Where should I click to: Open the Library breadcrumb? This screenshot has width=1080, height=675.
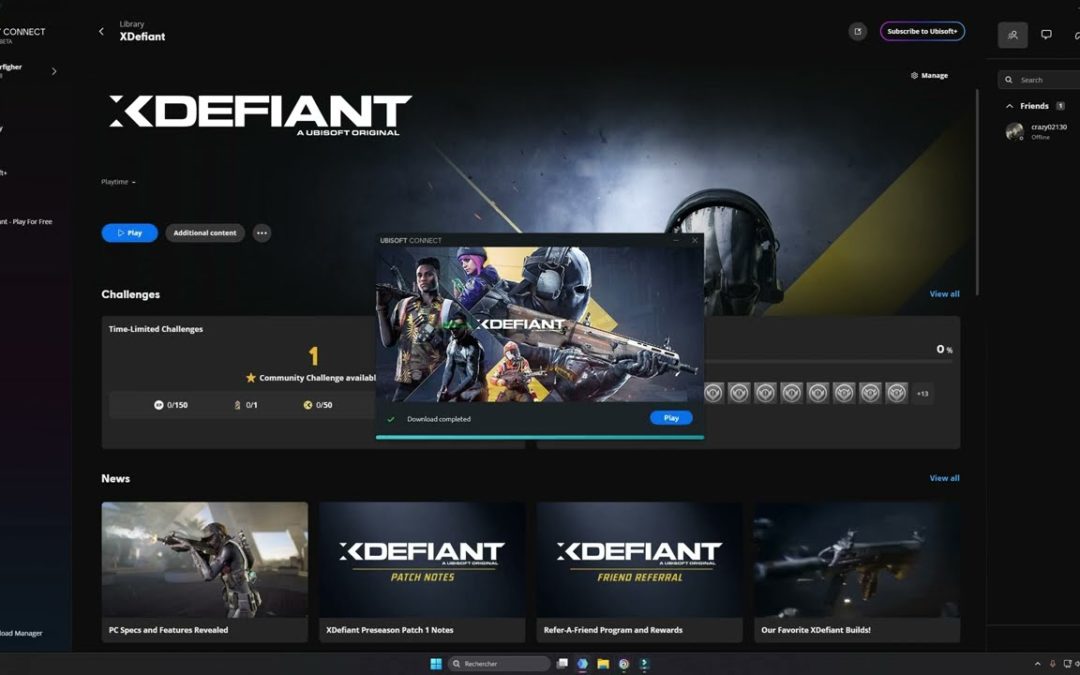pos(132,23)
